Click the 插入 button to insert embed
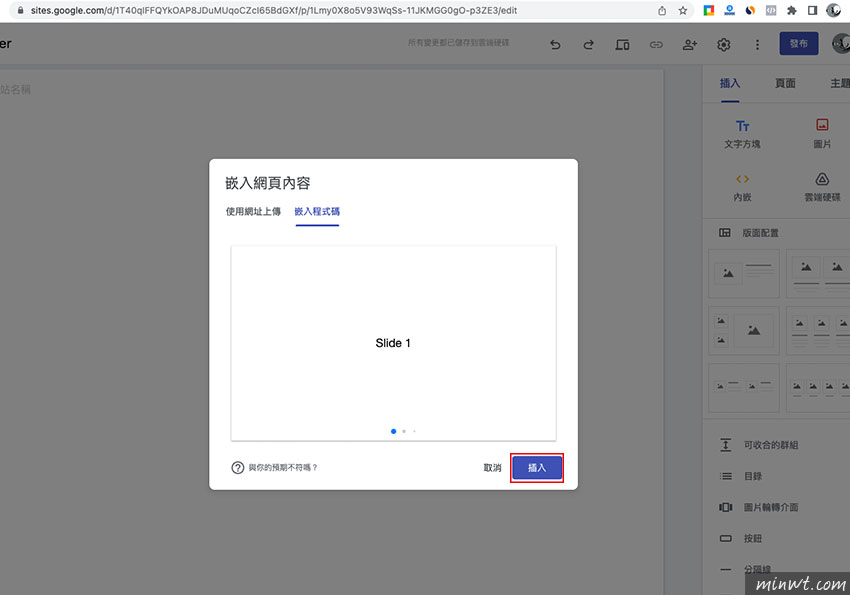 [537, 468]
